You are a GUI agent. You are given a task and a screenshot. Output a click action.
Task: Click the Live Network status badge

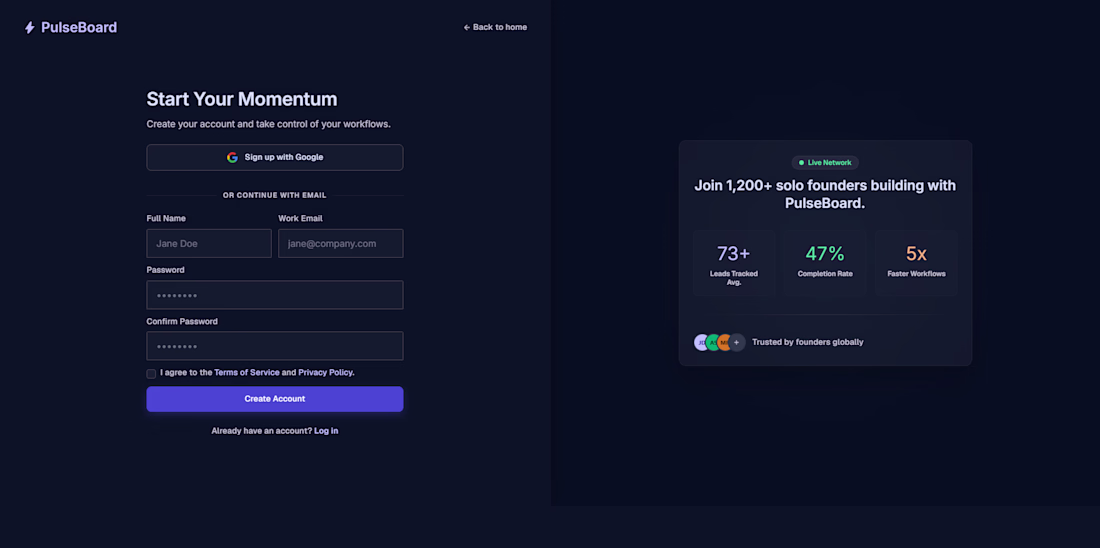point(825,163)
